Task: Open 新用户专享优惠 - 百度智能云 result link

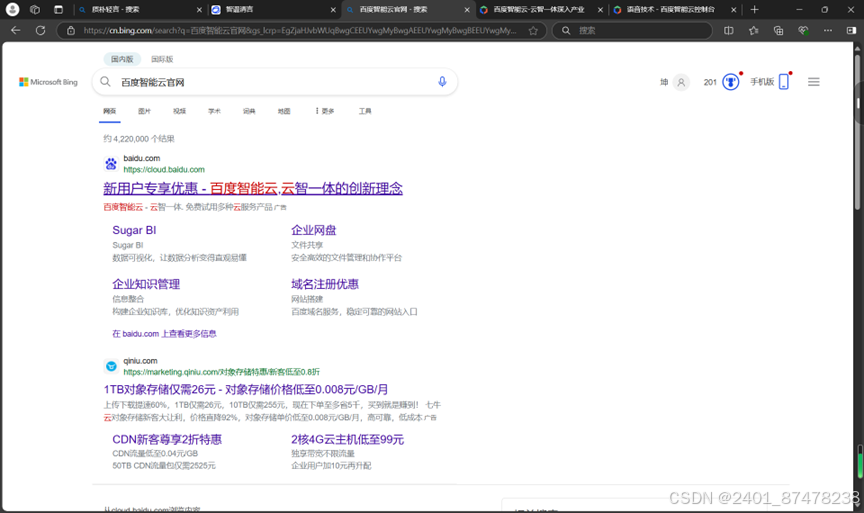Action: pyautogui.click(x=253, y=188)
